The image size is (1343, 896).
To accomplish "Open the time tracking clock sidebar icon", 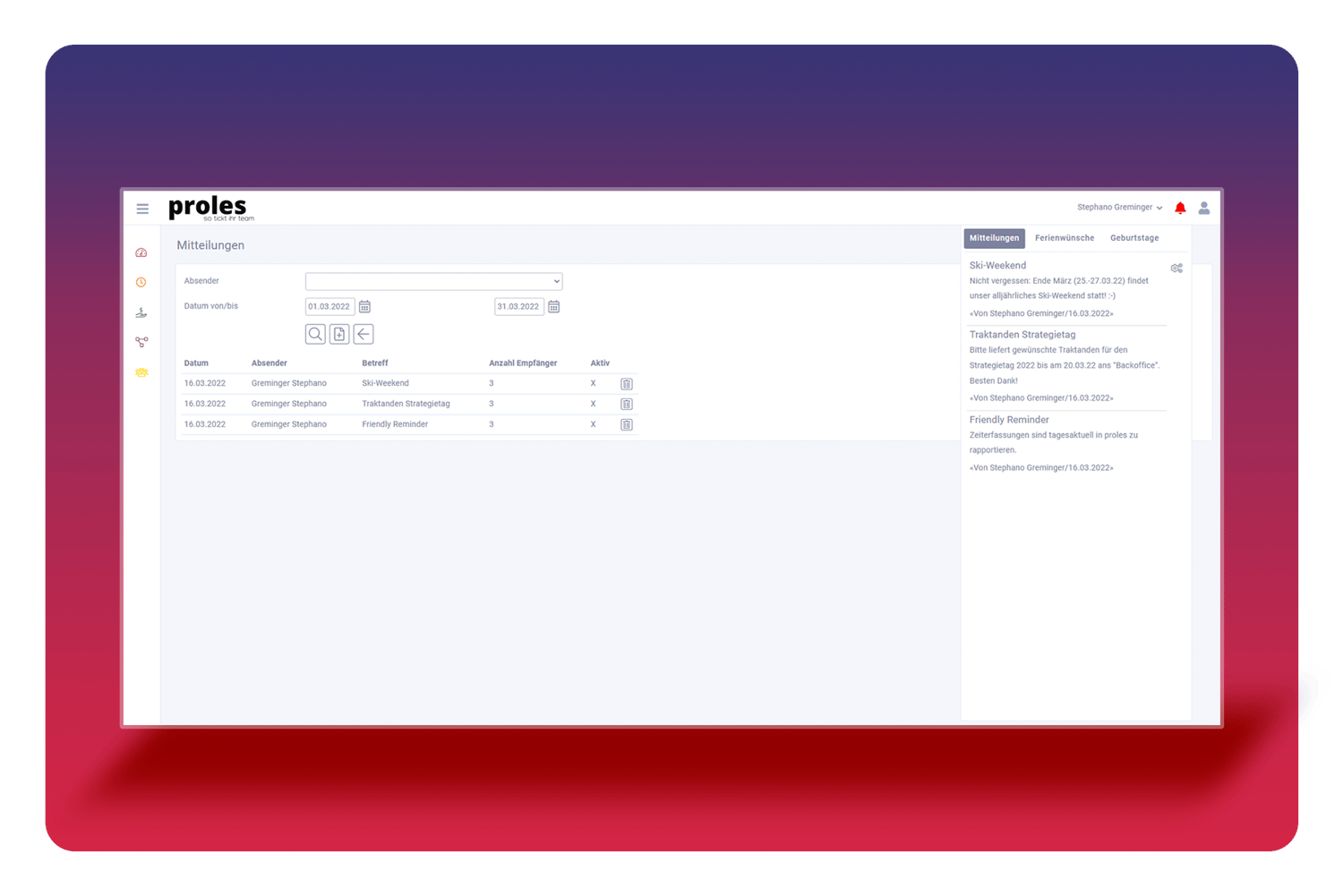I will pos(141,282).
